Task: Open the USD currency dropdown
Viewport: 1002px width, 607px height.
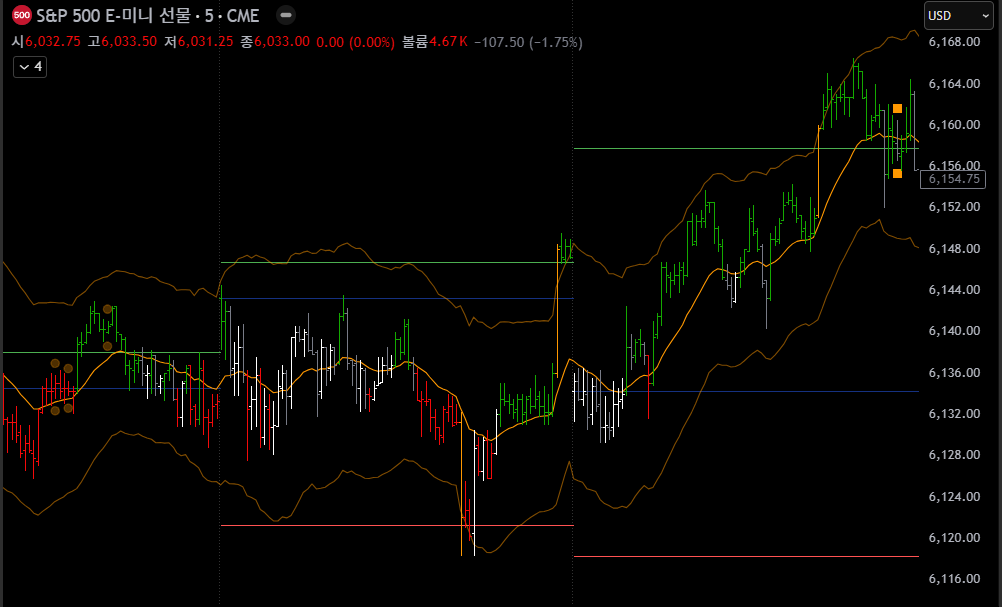Action: click(x=959, y=15)
